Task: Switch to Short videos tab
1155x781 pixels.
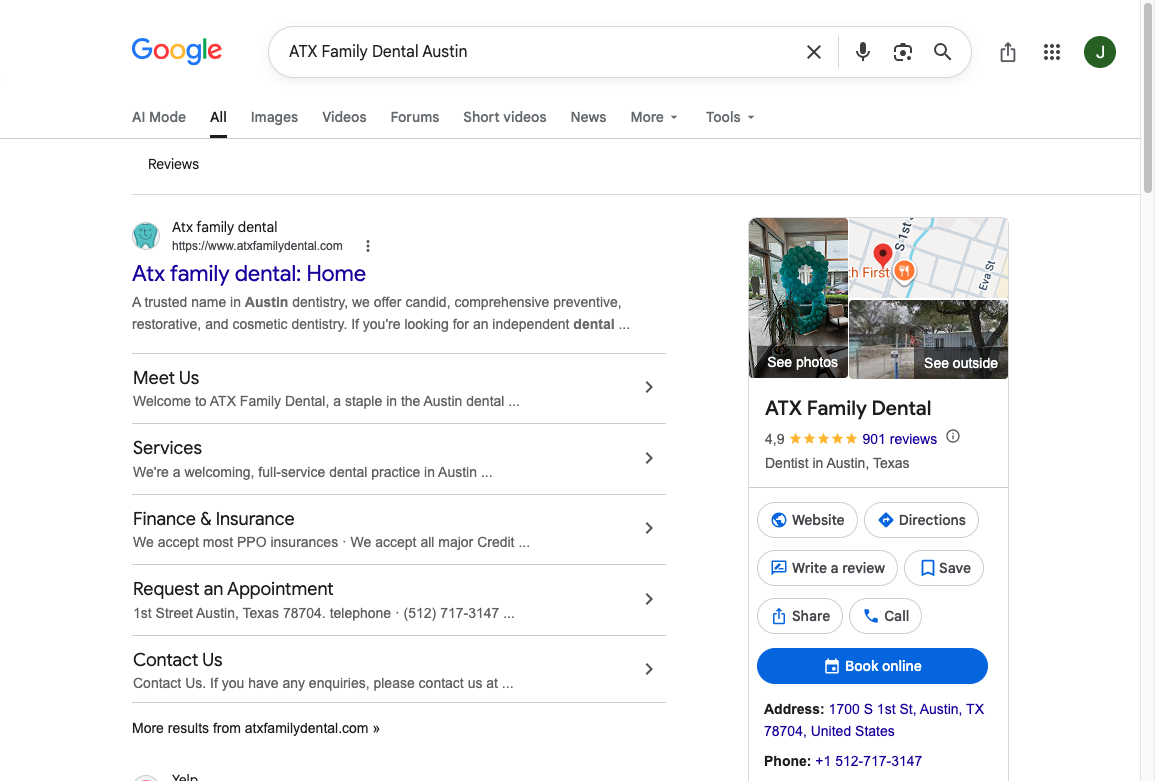Action: (x=505, y=117)
